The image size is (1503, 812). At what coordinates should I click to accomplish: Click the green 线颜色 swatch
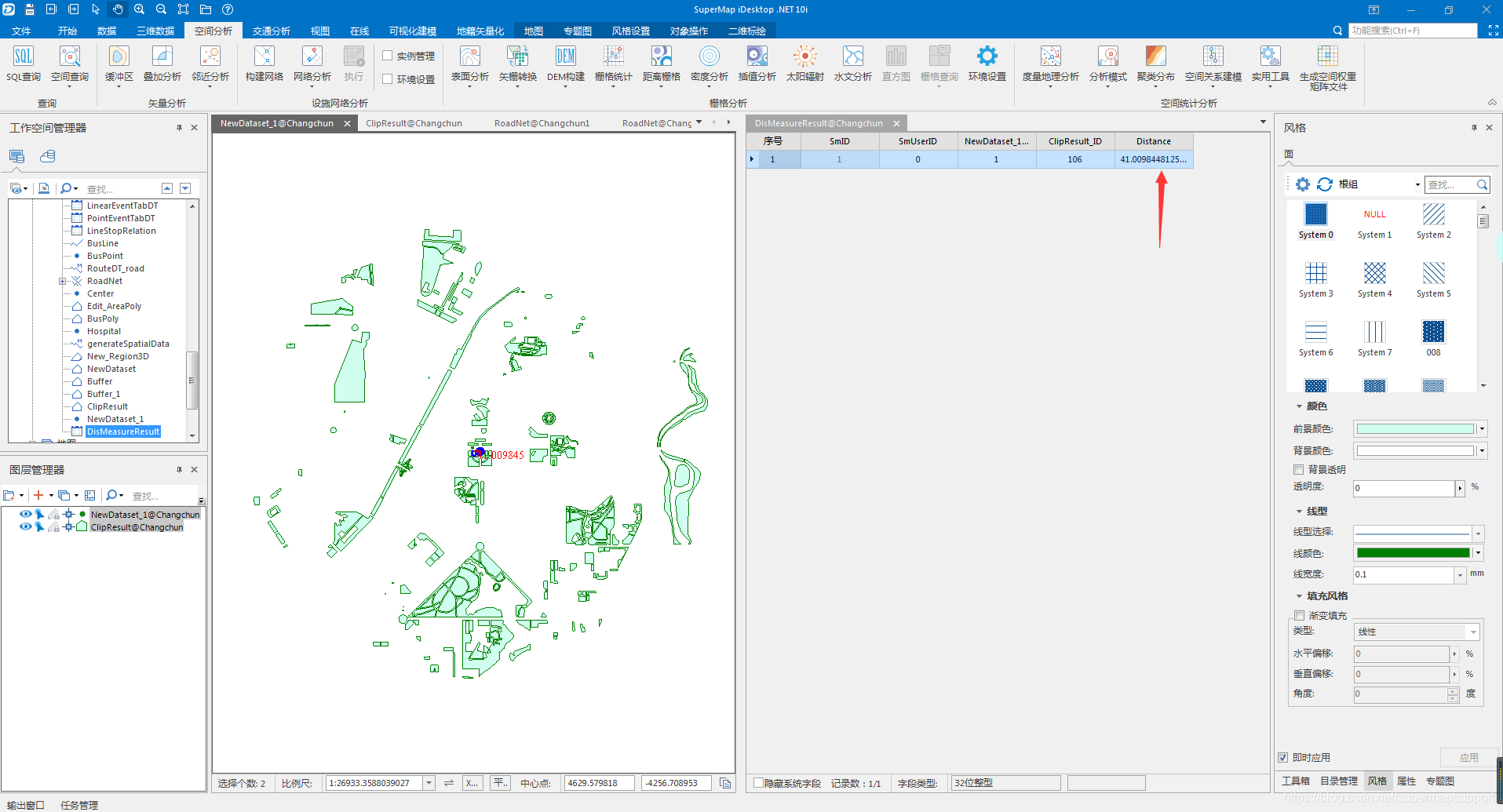[x=1414, y=553]
